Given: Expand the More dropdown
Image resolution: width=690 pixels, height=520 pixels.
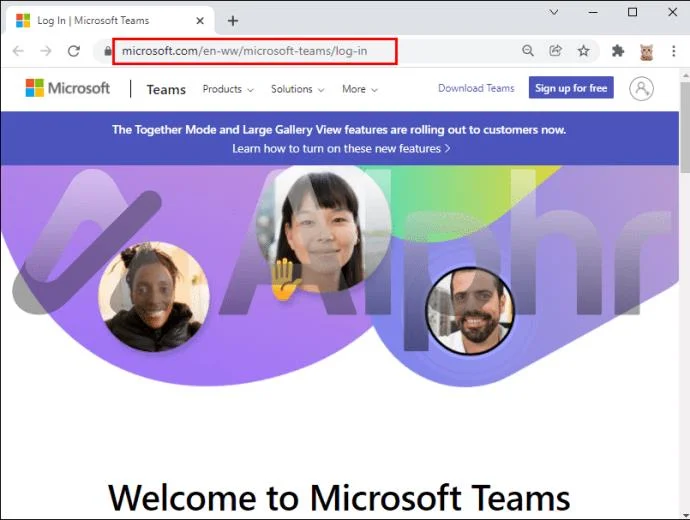Looking at the screenshot, I should pos(360,89).
